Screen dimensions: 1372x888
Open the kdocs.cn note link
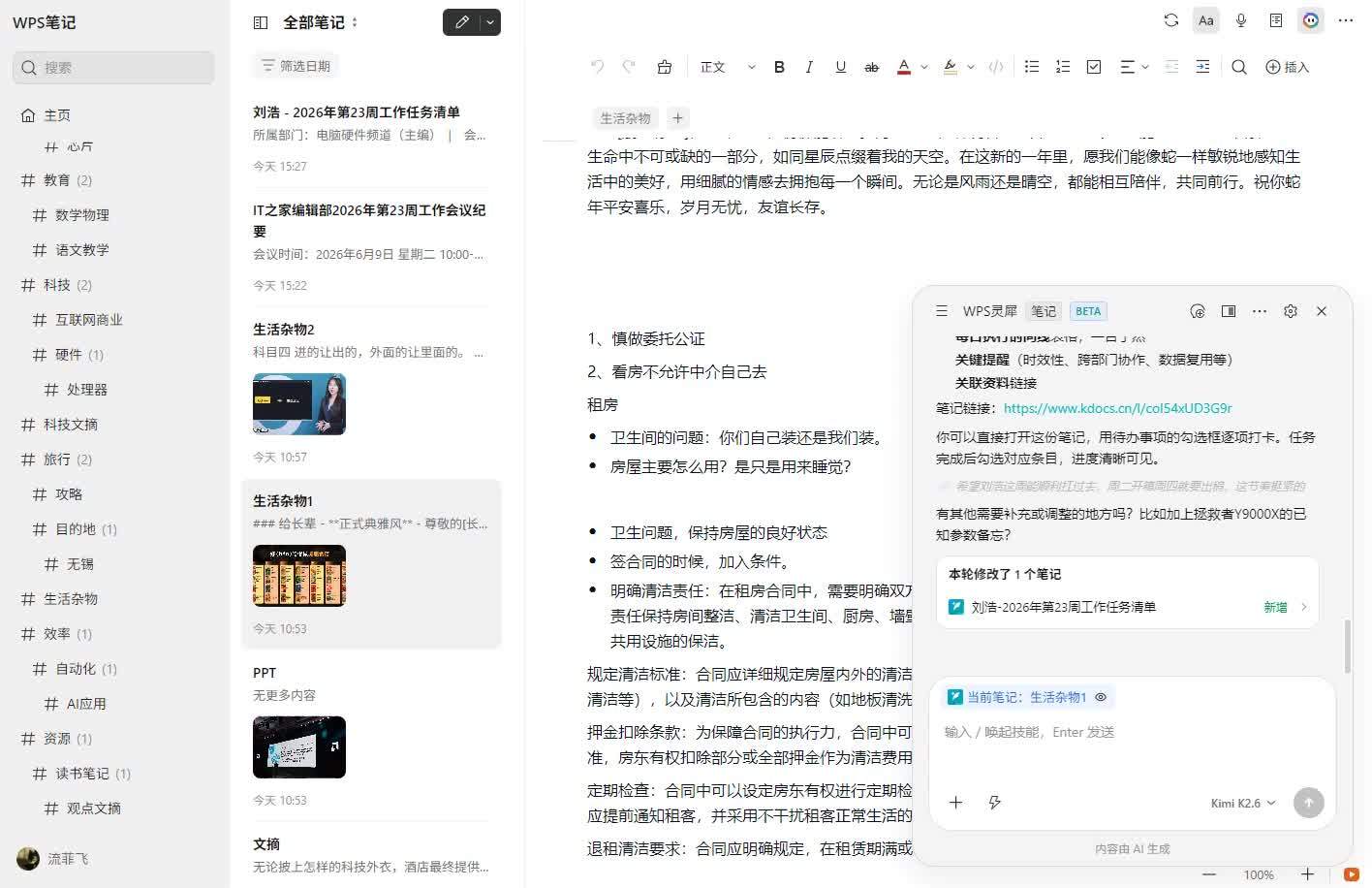click(1118, 408)
